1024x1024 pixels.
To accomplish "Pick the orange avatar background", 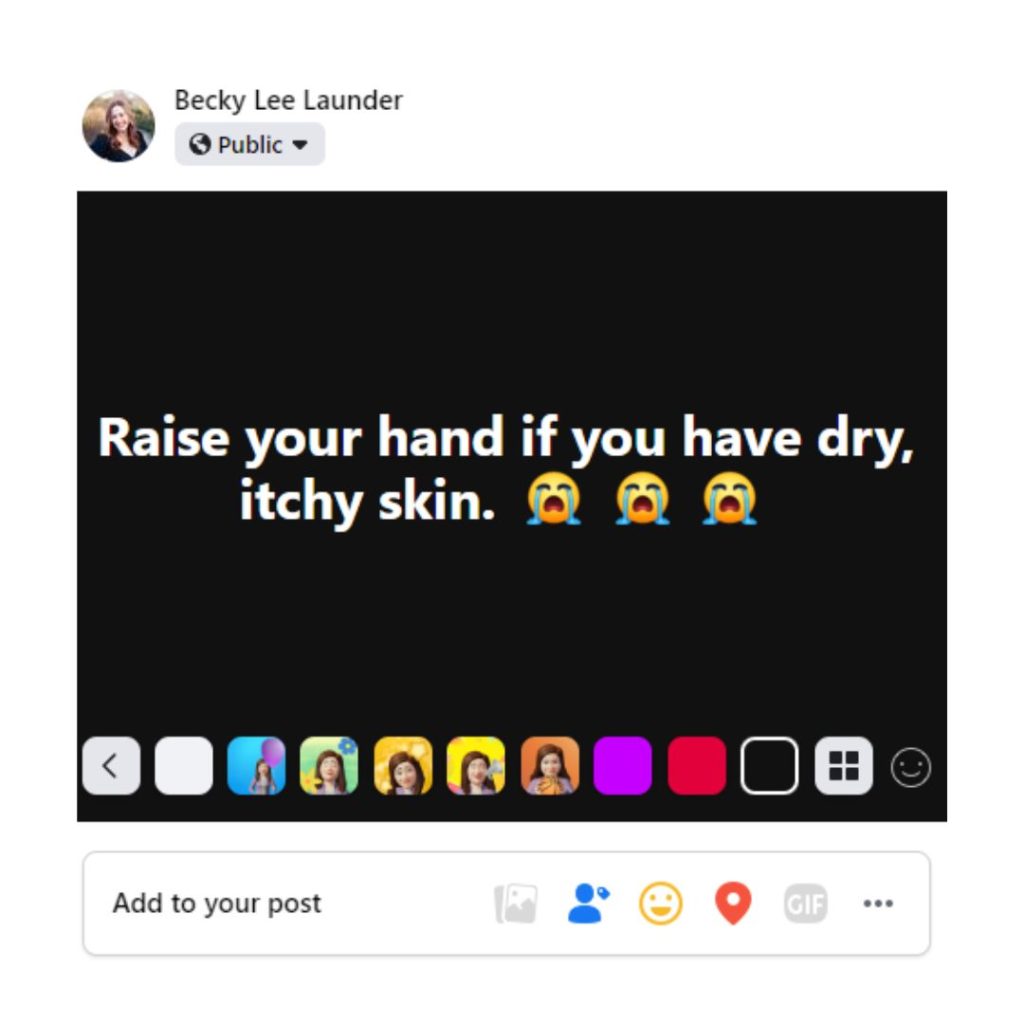I will (x=550, y=766).
